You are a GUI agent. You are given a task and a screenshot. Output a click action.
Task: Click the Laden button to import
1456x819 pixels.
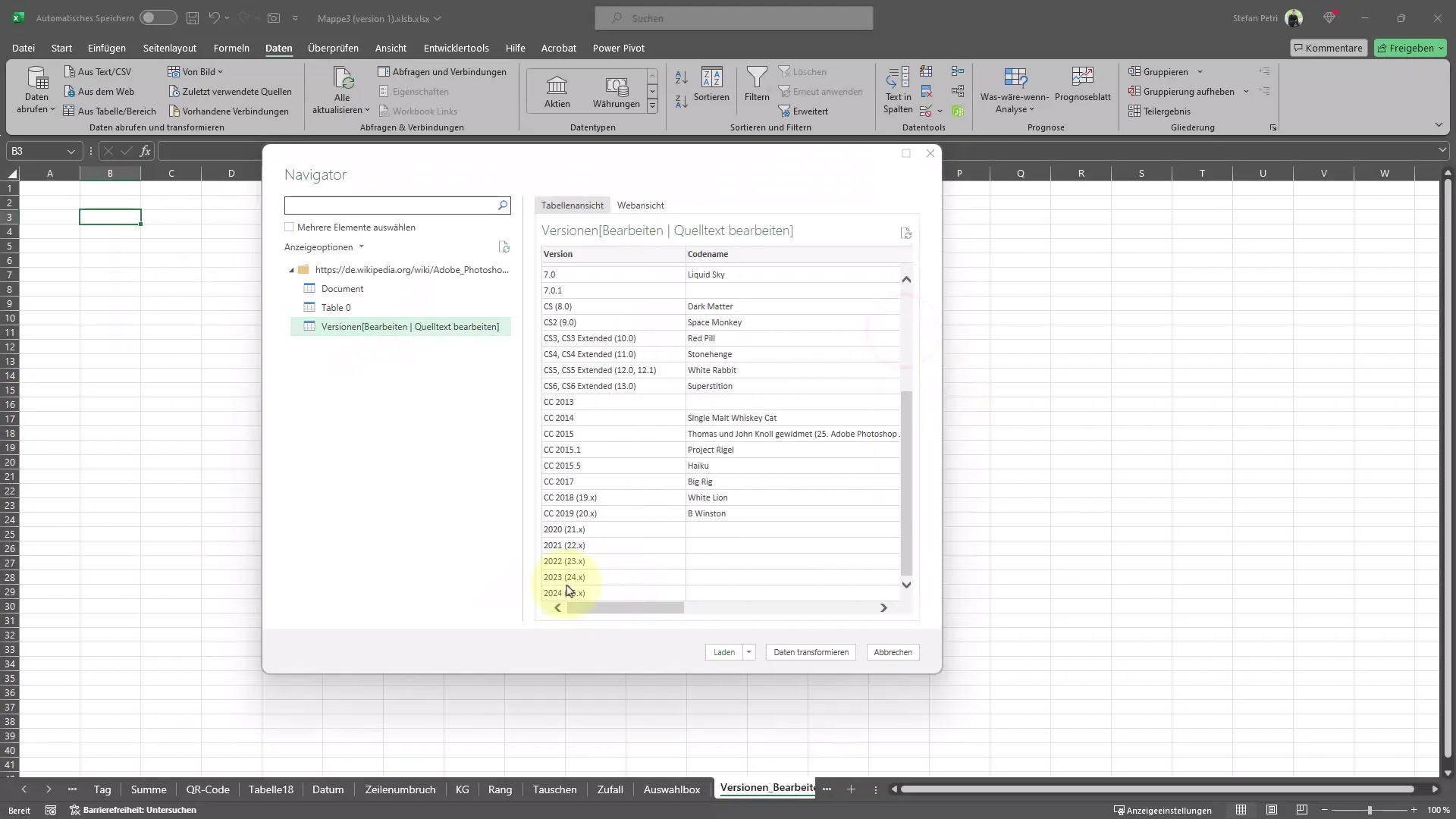click(724, 652)
